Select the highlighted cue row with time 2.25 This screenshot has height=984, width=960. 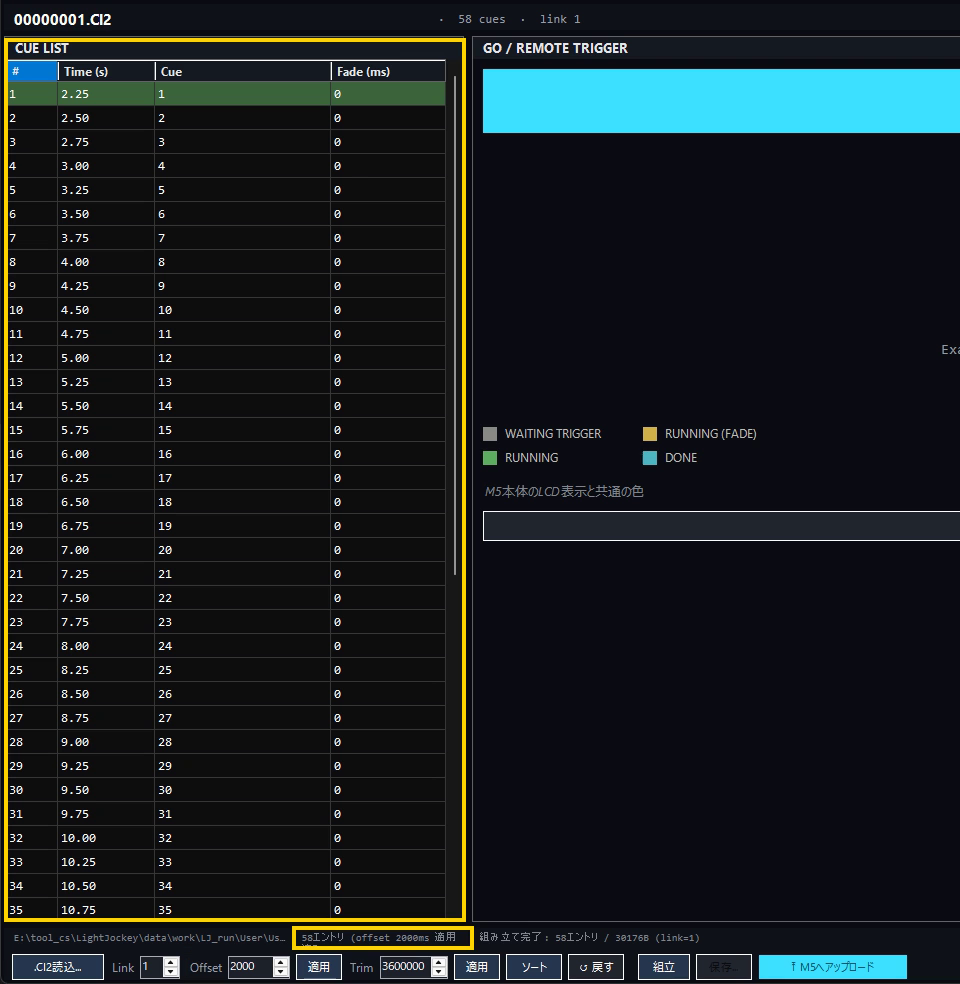[x=227, y=94]
